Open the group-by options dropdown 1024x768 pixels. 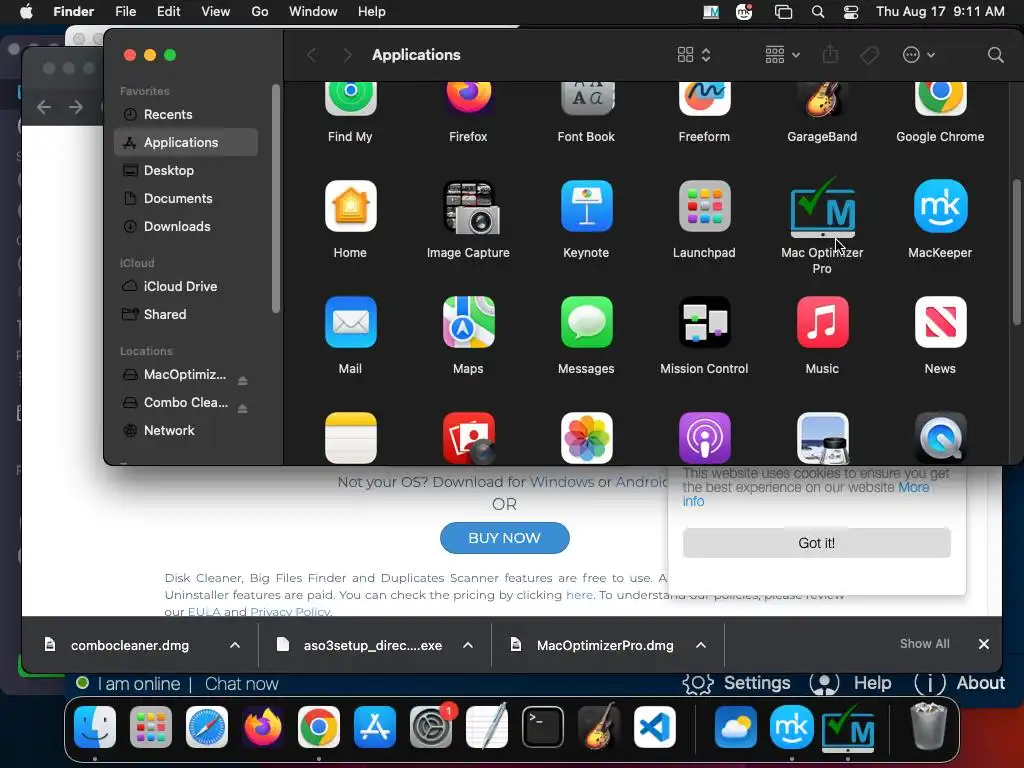click(x=782, y=55)
